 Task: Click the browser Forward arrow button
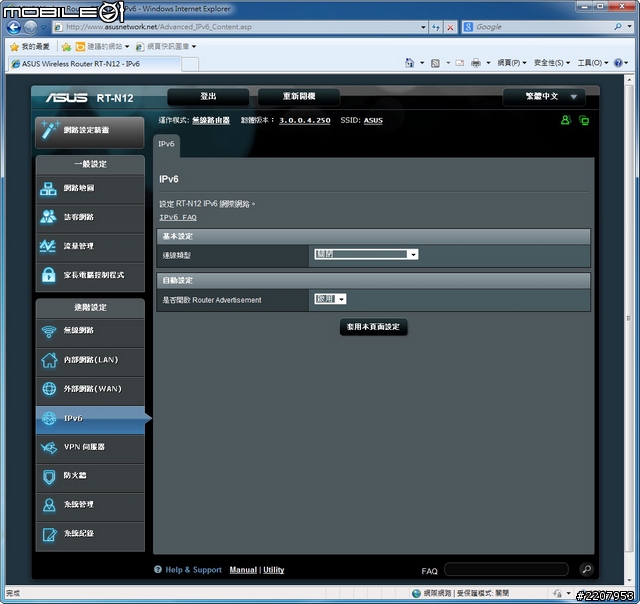[x=30, y=27]
